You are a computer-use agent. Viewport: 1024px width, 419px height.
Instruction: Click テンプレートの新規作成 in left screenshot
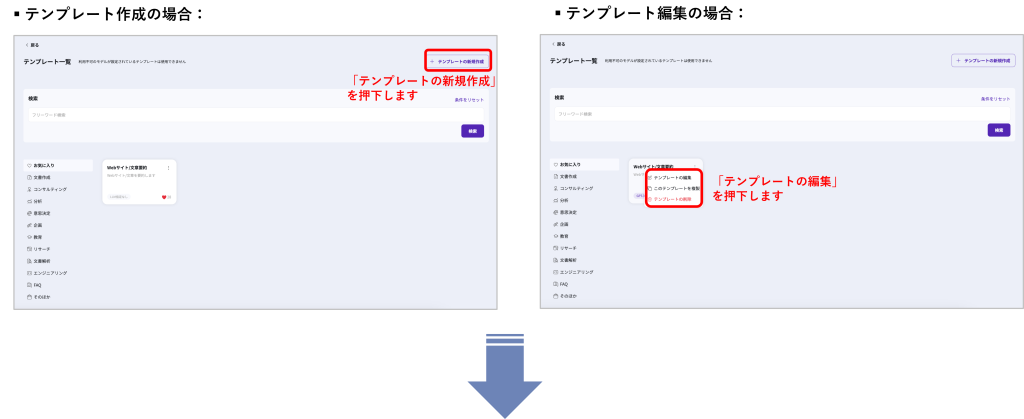[x=459, y=61]
